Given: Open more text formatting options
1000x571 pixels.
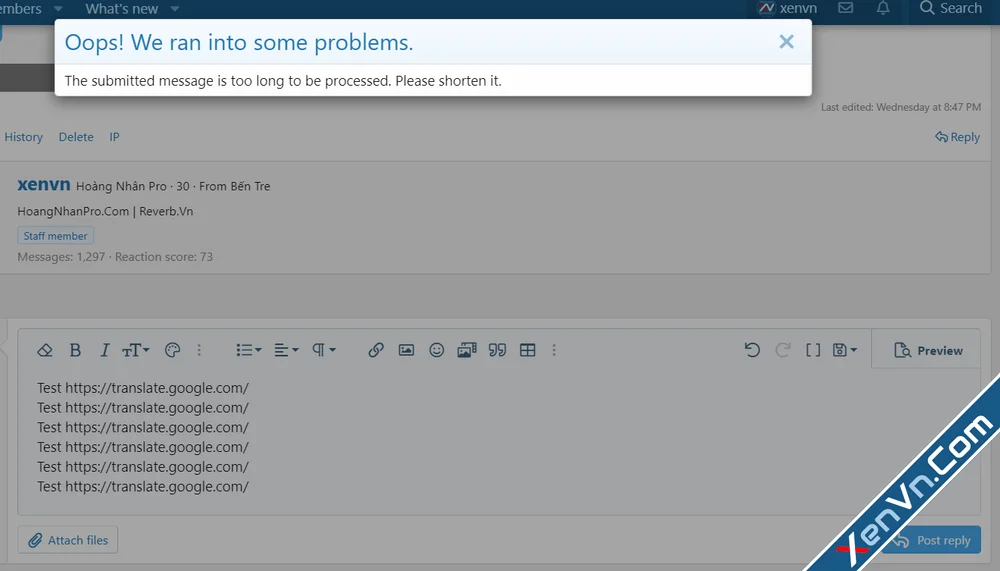Looking at the screenshot, I should coord(199,350).
